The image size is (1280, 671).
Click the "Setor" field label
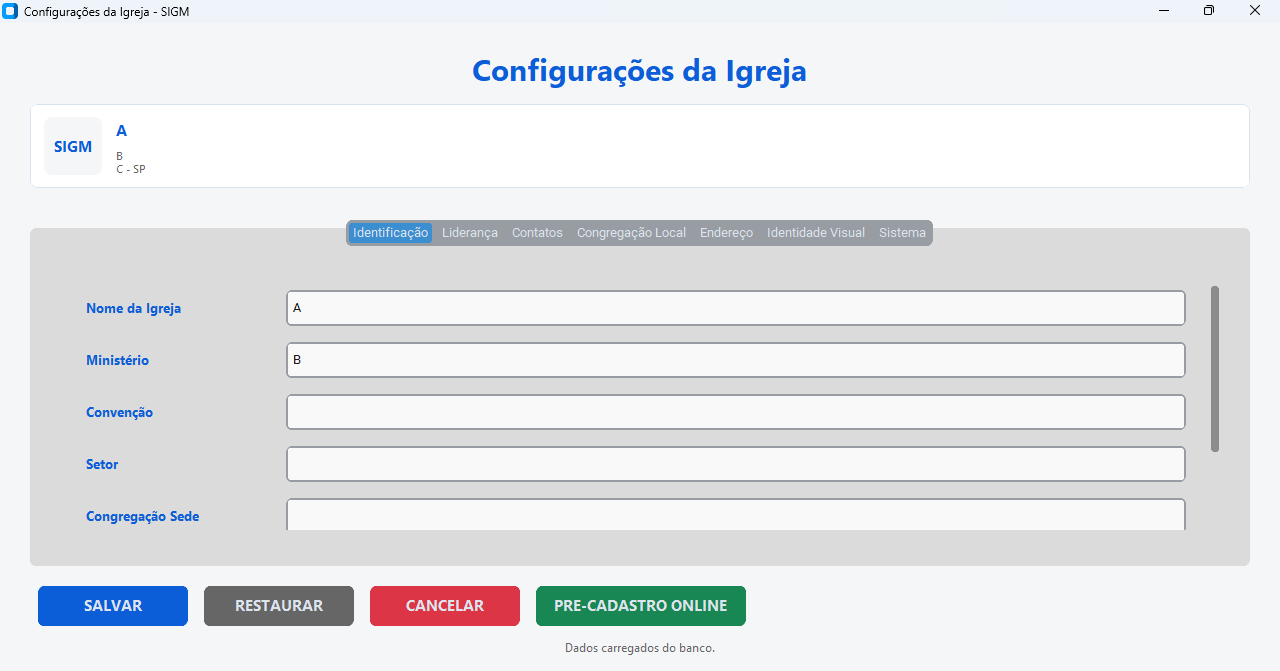(x=102, y=464)
